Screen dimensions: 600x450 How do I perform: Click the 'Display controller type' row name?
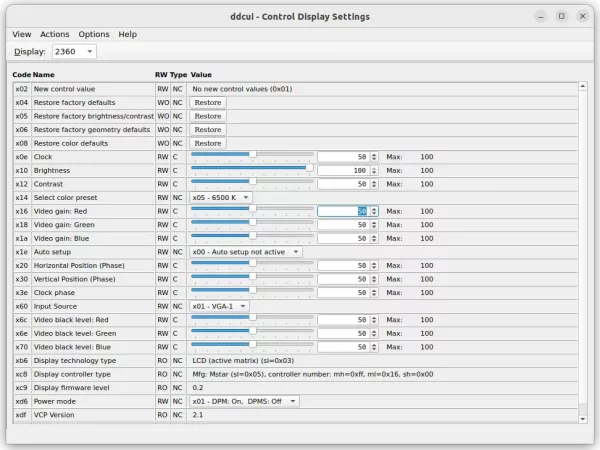(x=72, y=374)
